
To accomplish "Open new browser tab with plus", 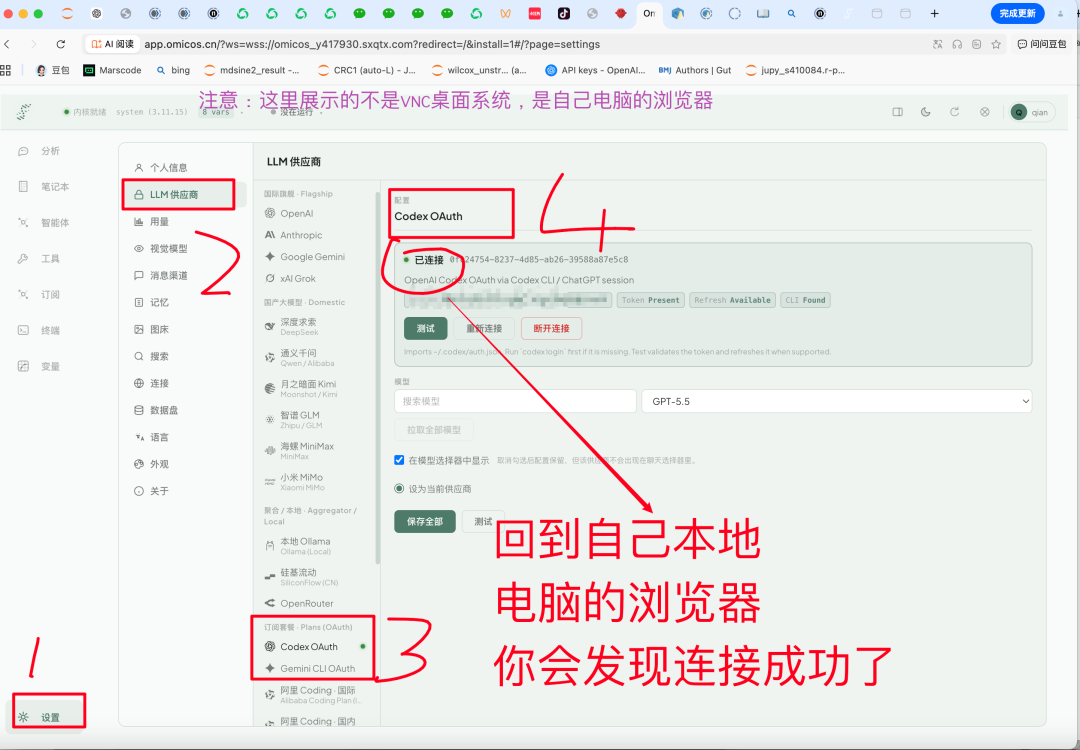I will (x=934, y=13).
